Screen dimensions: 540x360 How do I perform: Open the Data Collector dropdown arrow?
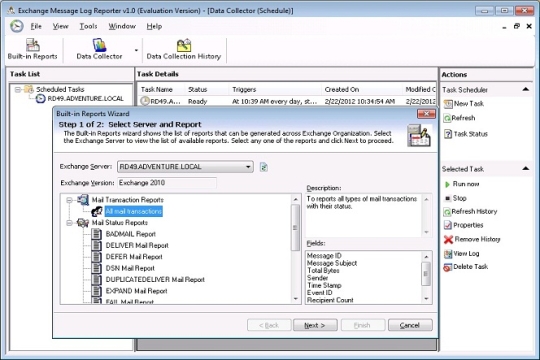click(x=136, y=50)
